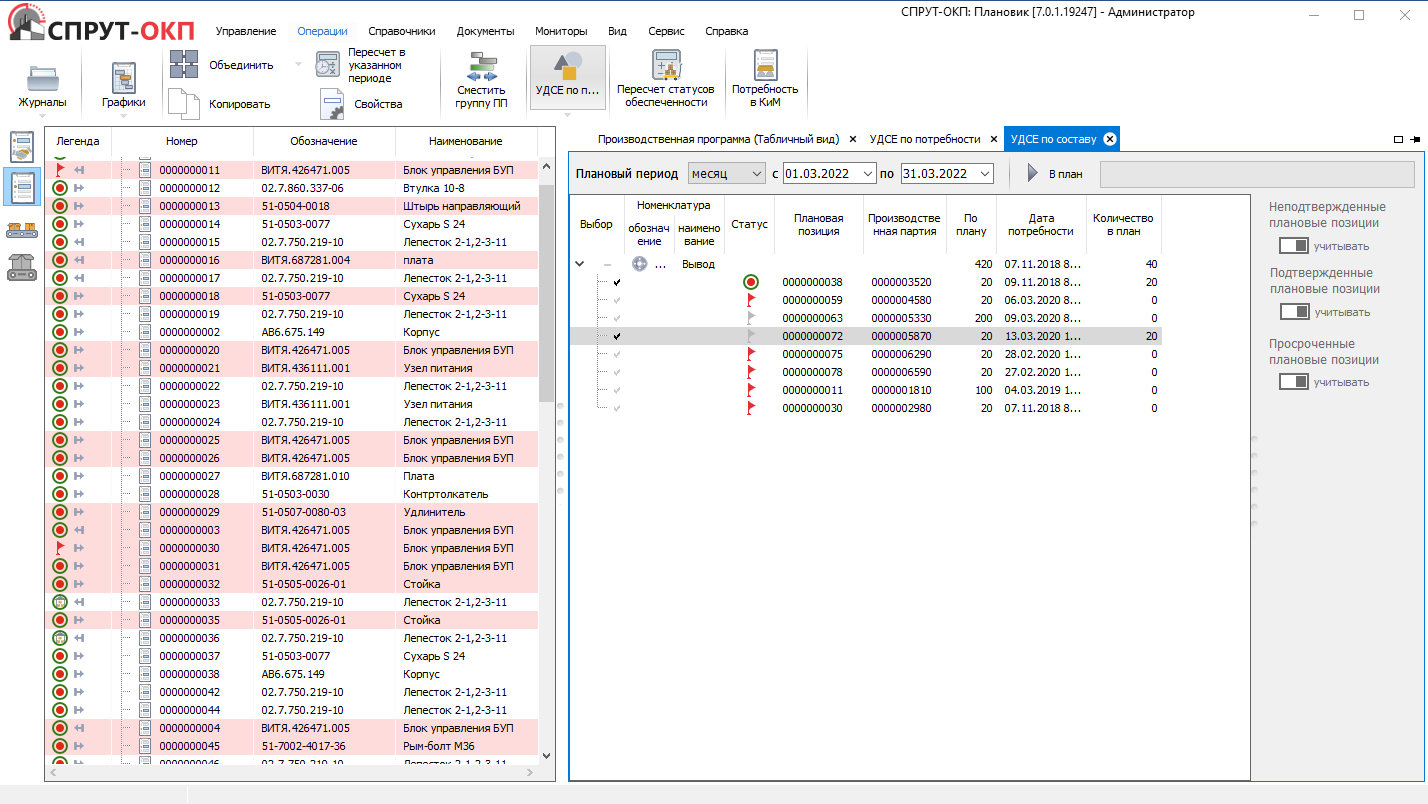Click the Графики charts icon
1428x804 pixels.
[124, 78]
